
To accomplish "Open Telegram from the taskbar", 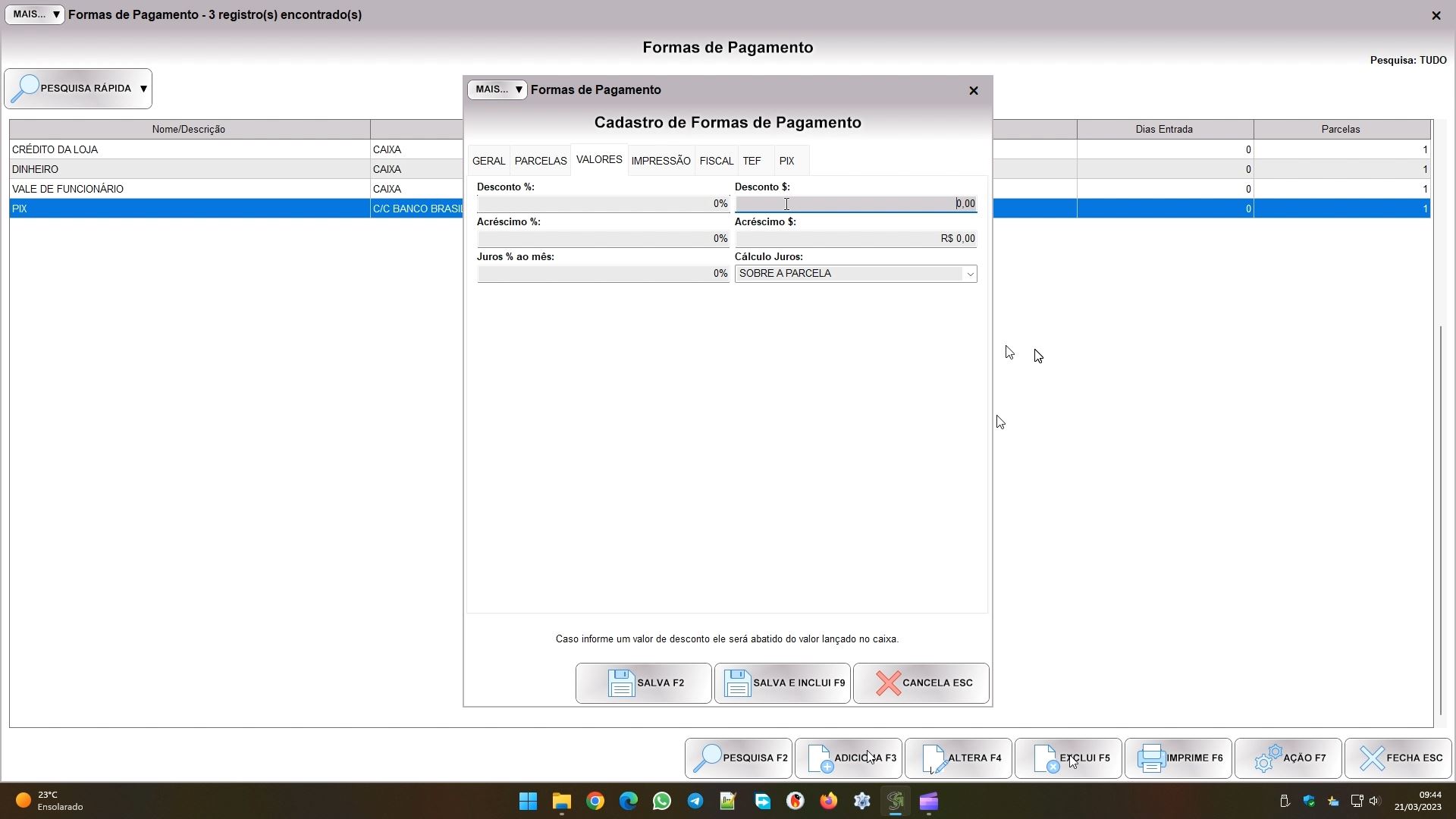I will [695, 802].
